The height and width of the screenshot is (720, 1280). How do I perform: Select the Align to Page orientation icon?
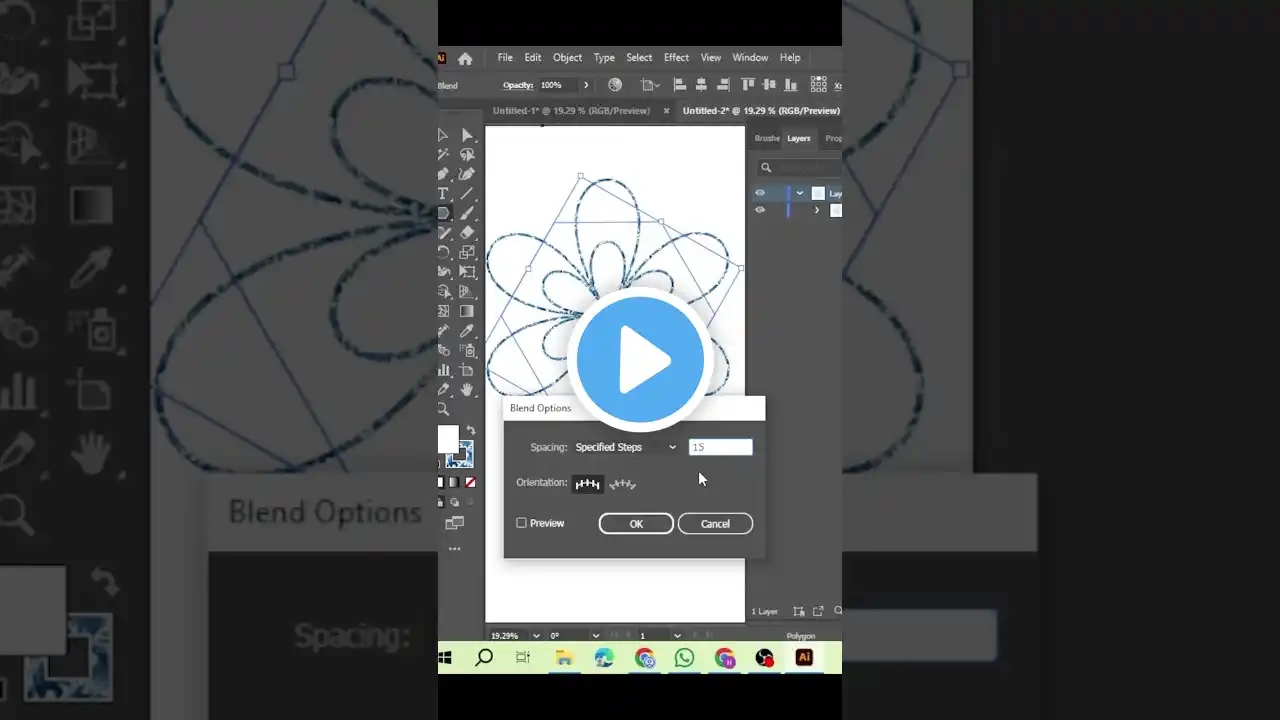(x=587, y=484)
